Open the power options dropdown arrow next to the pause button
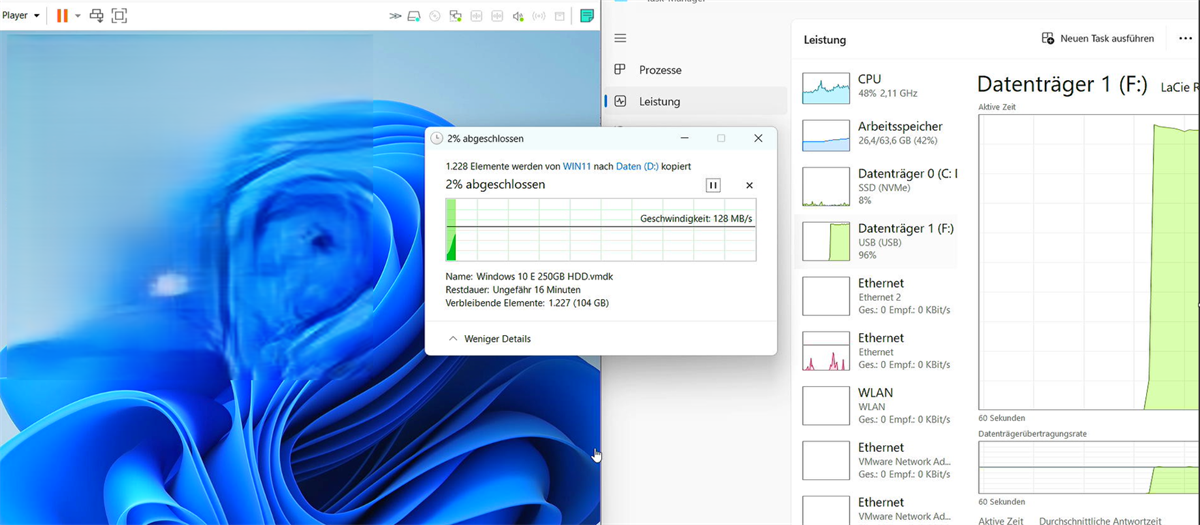 pos(78,16)
